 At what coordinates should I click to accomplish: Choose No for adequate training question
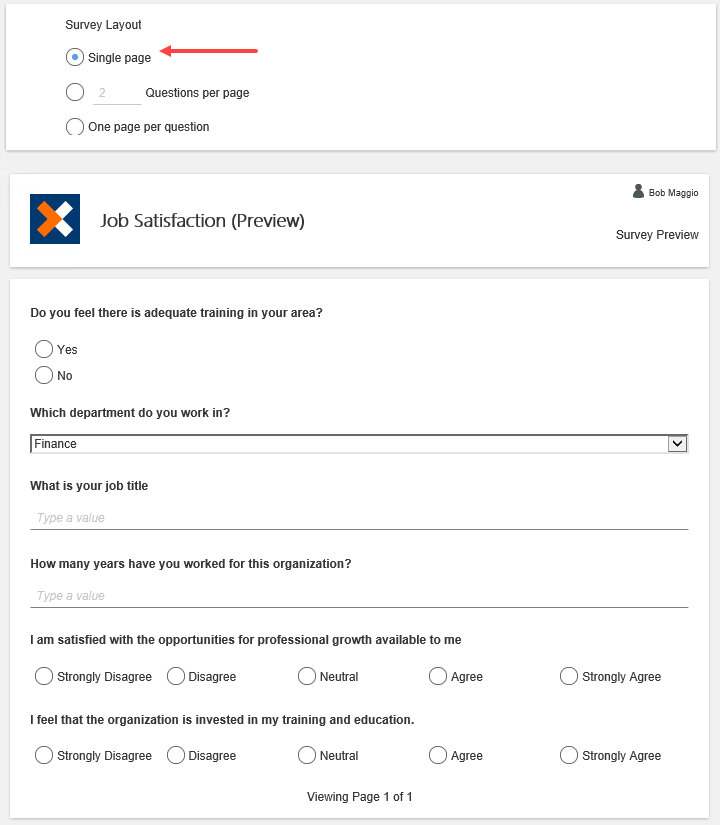43,375
